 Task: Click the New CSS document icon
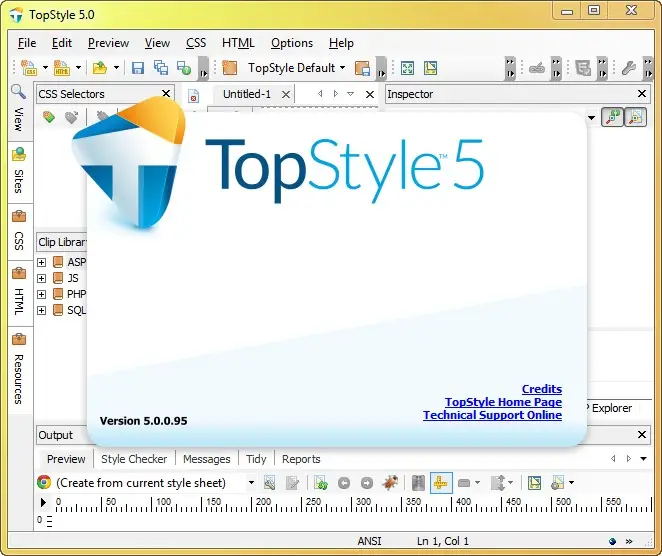click(x=29, y=68)
